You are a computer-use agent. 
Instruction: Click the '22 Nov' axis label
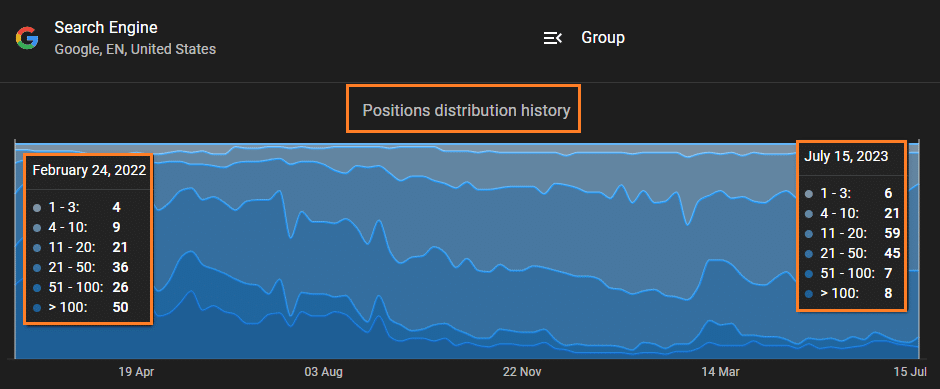click(522, 372)
